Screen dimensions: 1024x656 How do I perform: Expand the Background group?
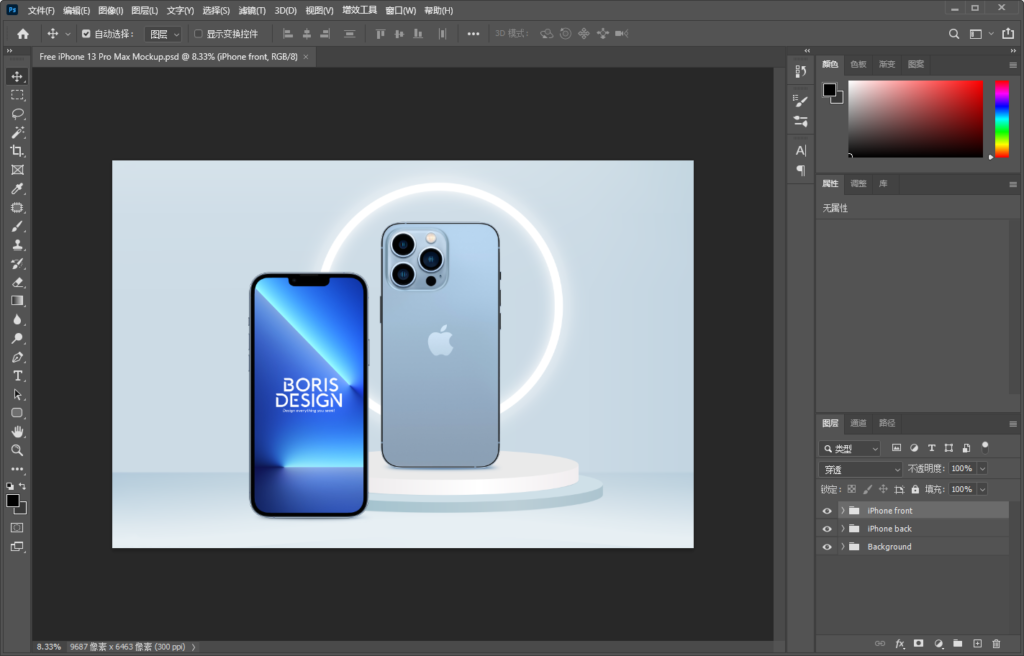(x=842, y=547)
